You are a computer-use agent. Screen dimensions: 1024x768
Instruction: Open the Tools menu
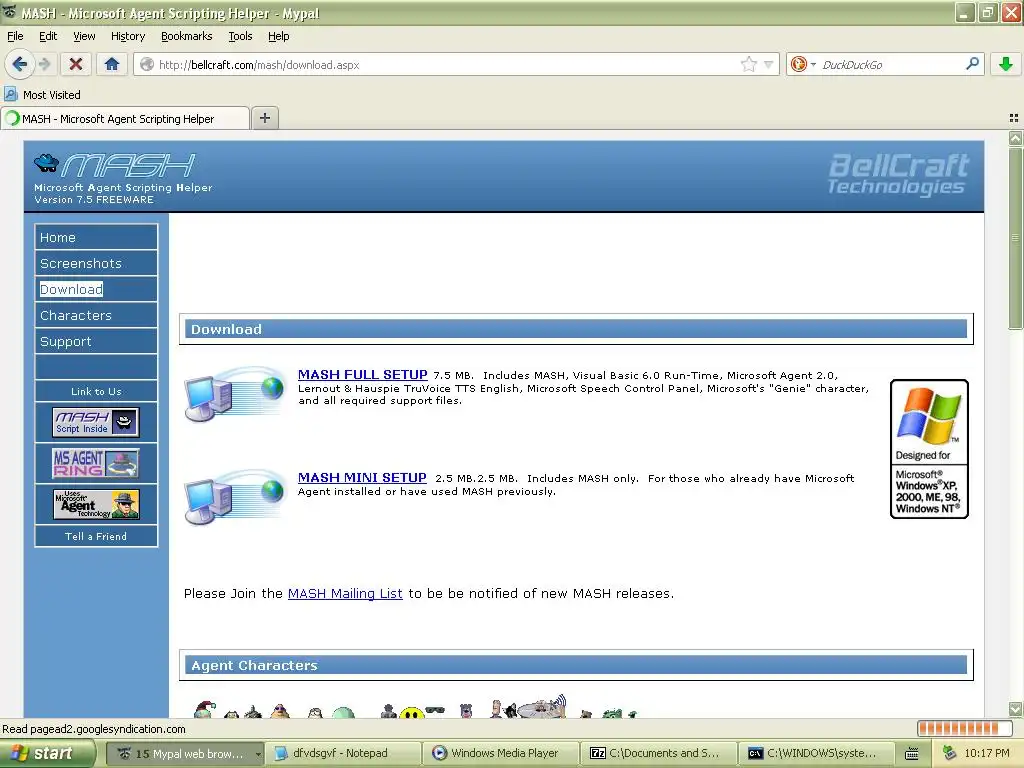pos(240,36)
